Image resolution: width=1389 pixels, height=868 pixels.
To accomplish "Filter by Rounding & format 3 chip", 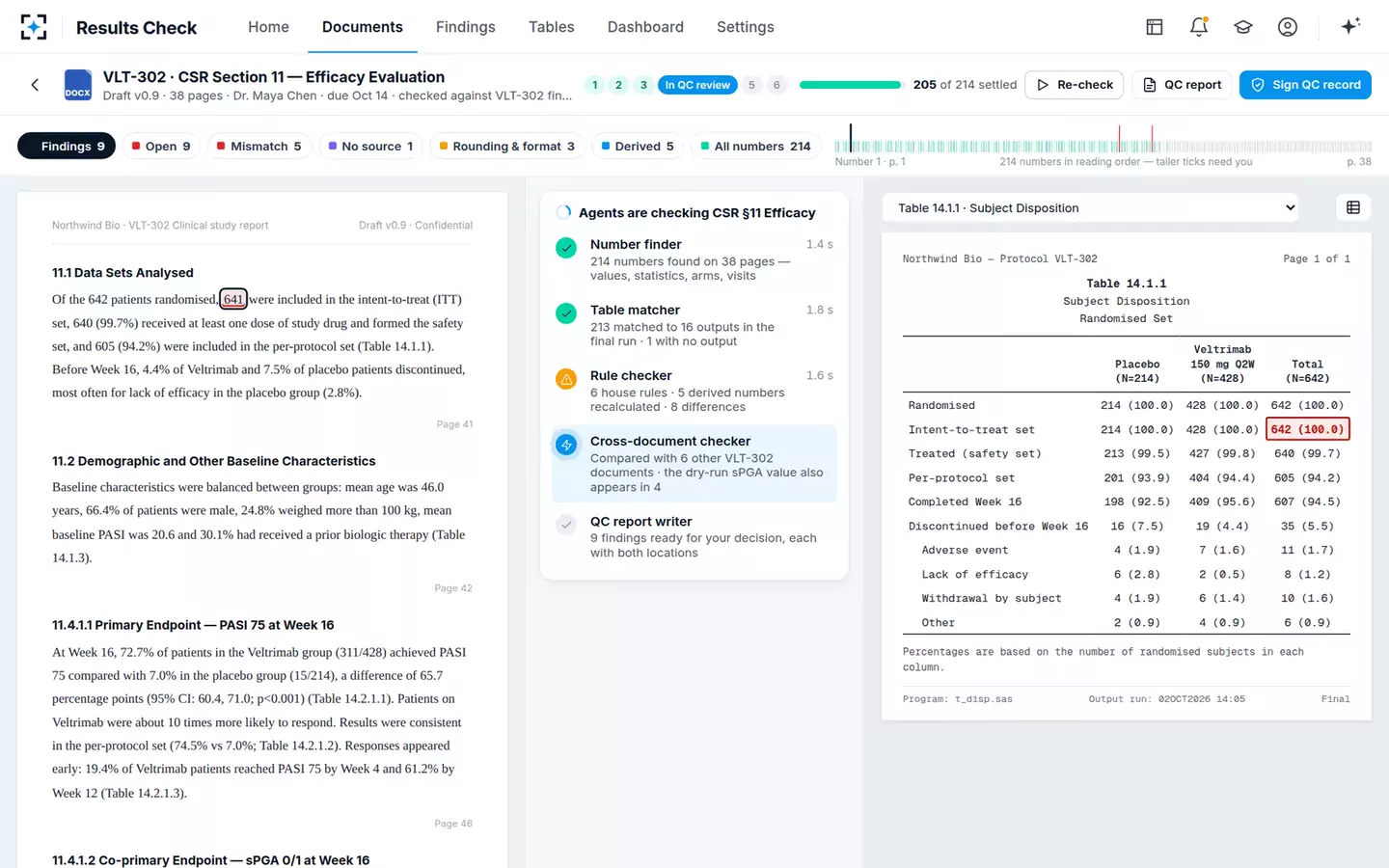I will point(506,146).
